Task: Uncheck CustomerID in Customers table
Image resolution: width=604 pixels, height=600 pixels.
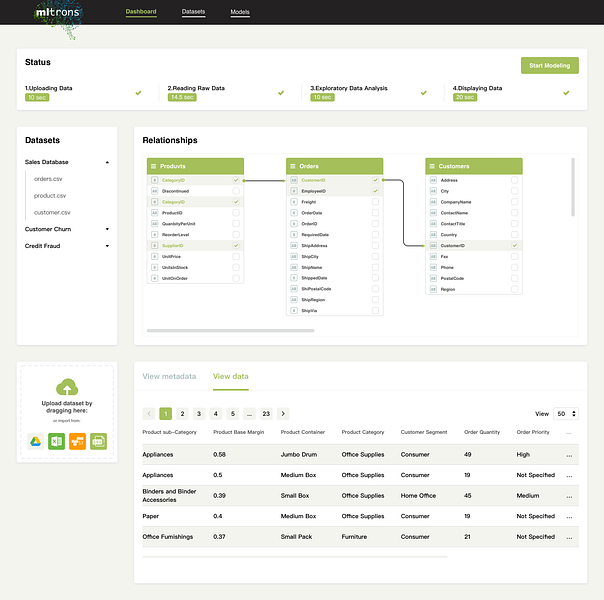Action: point(515,246)
